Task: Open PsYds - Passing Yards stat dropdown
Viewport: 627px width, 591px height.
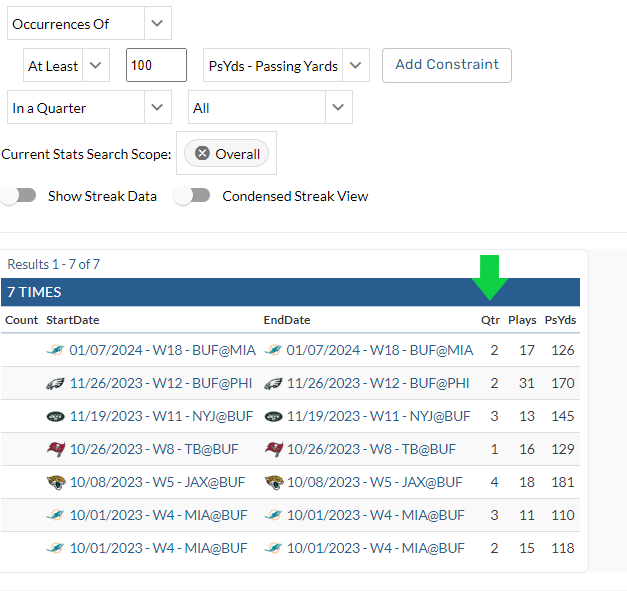Action: 286,66
